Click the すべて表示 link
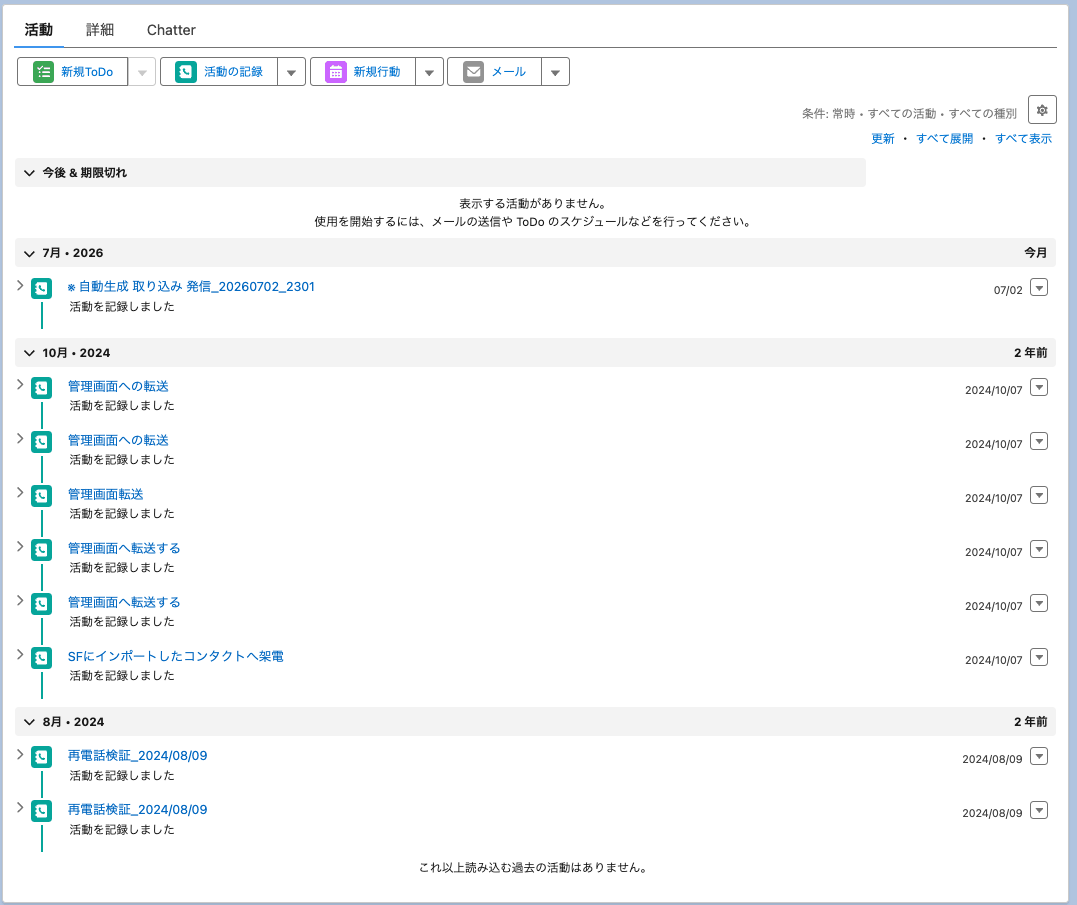The height and width of the screenshot is (905, 1077). 1023,139
